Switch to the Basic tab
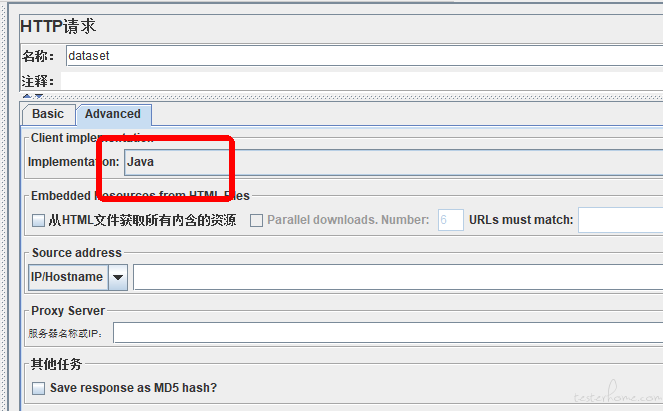 click(x=48, y=115)
